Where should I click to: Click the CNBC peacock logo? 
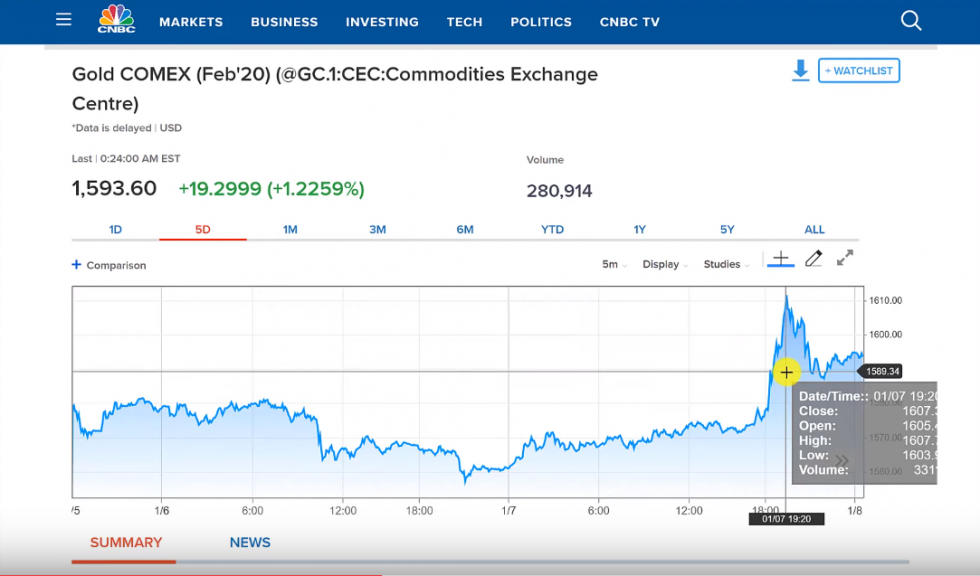coord(116,20)
